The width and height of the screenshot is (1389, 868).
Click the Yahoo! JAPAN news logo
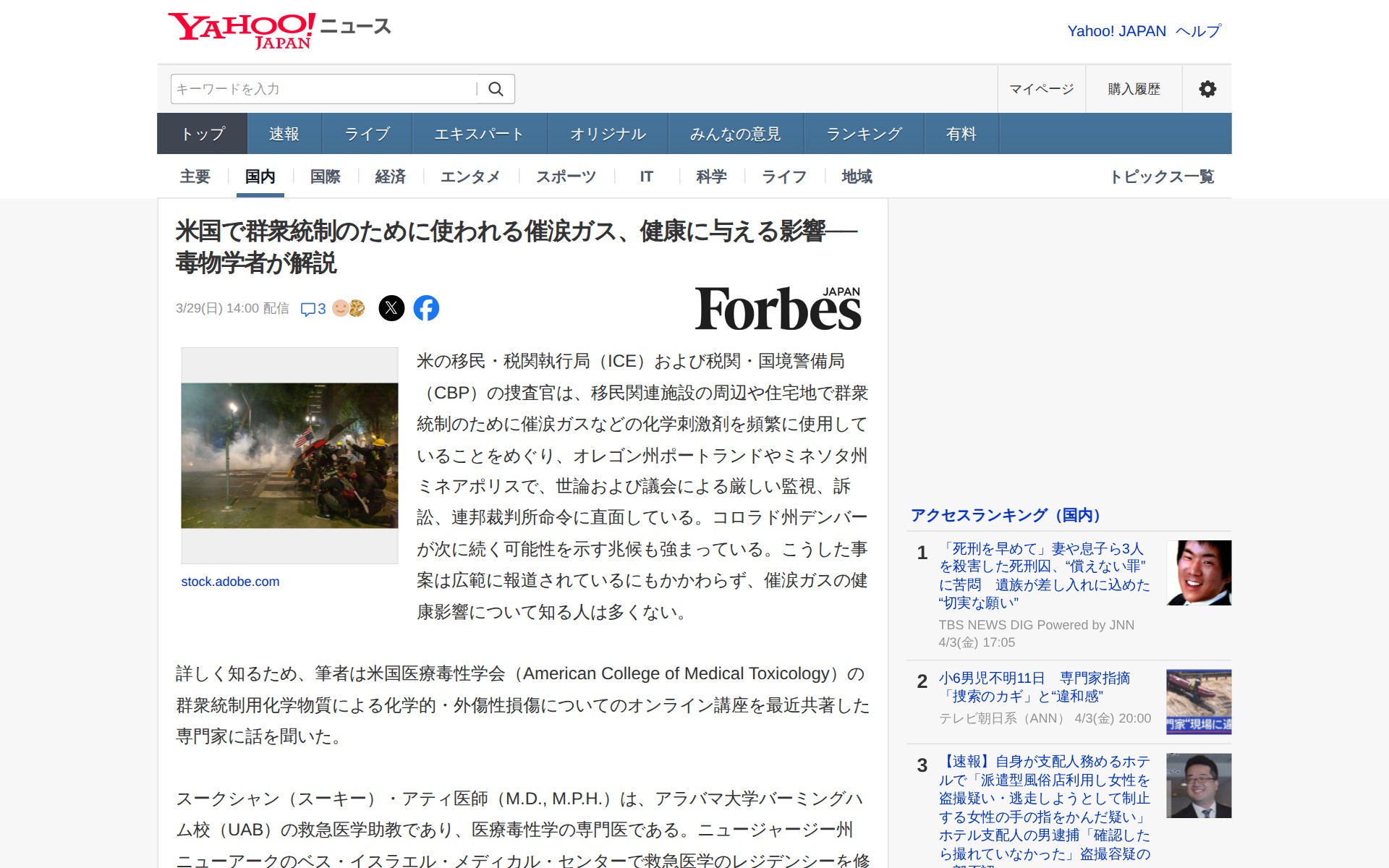279,30
